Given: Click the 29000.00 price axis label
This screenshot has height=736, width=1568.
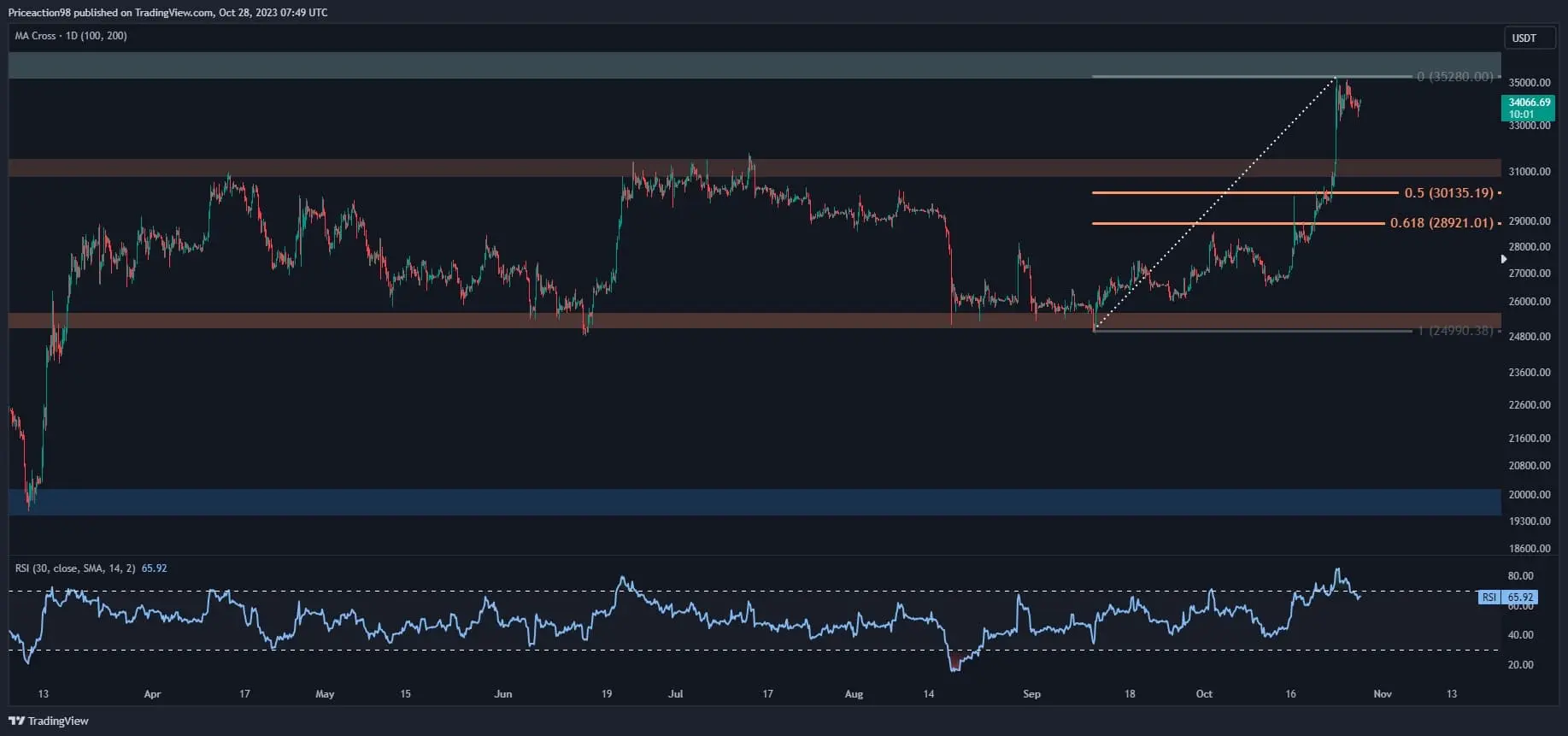Looking at the screenshot, I should [x=1530, y=221].
